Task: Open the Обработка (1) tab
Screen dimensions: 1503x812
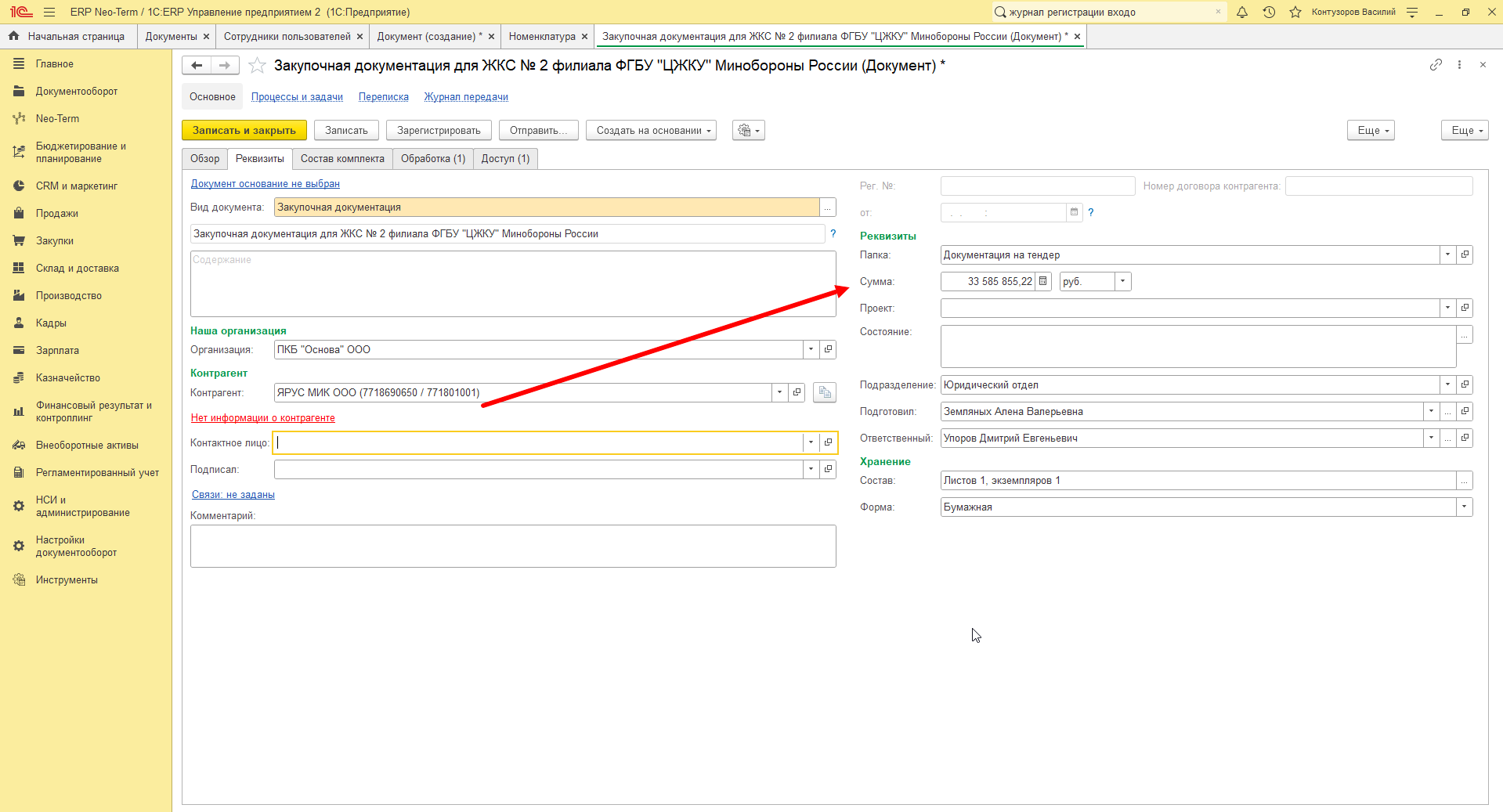Action: [433, 158]
